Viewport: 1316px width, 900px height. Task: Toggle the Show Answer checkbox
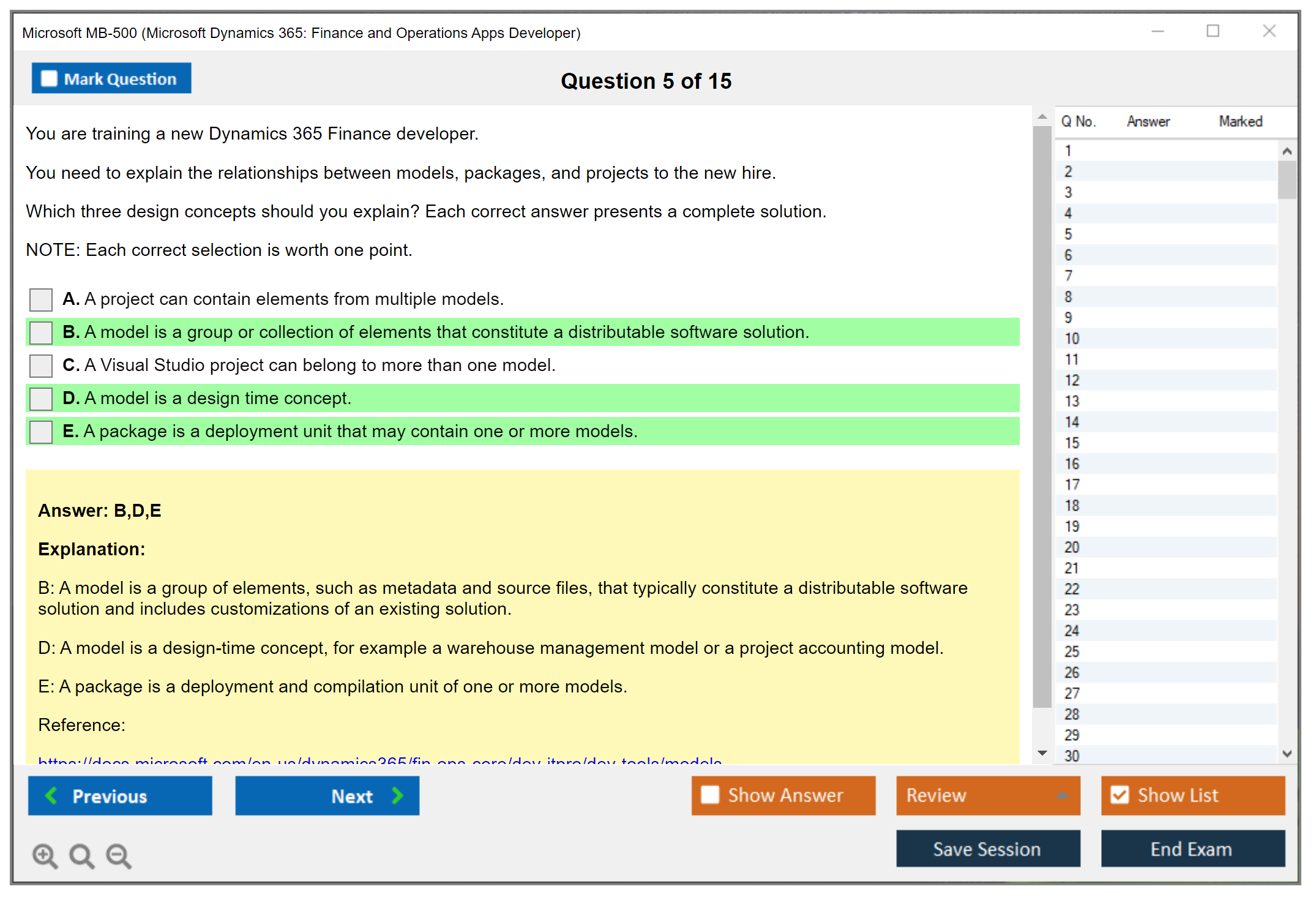(710, 795)
